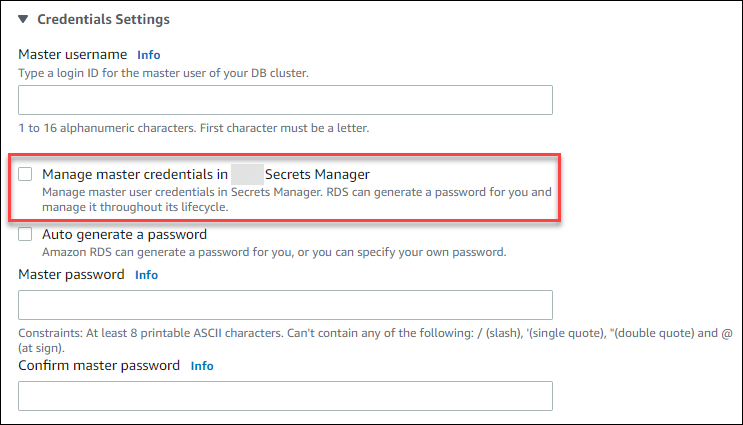Focus the Master username text field

285,100
